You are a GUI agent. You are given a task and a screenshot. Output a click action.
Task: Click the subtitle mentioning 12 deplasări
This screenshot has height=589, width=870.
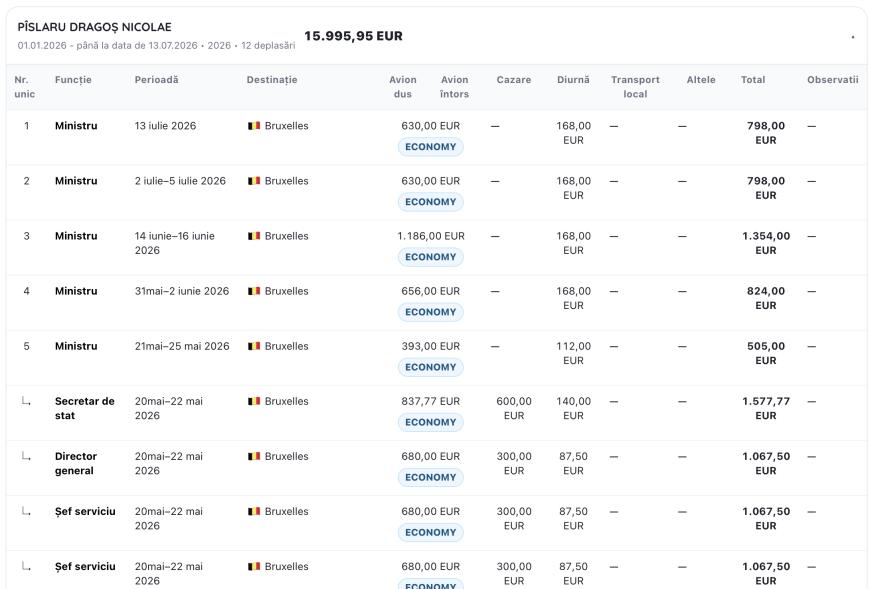(156, 45)
